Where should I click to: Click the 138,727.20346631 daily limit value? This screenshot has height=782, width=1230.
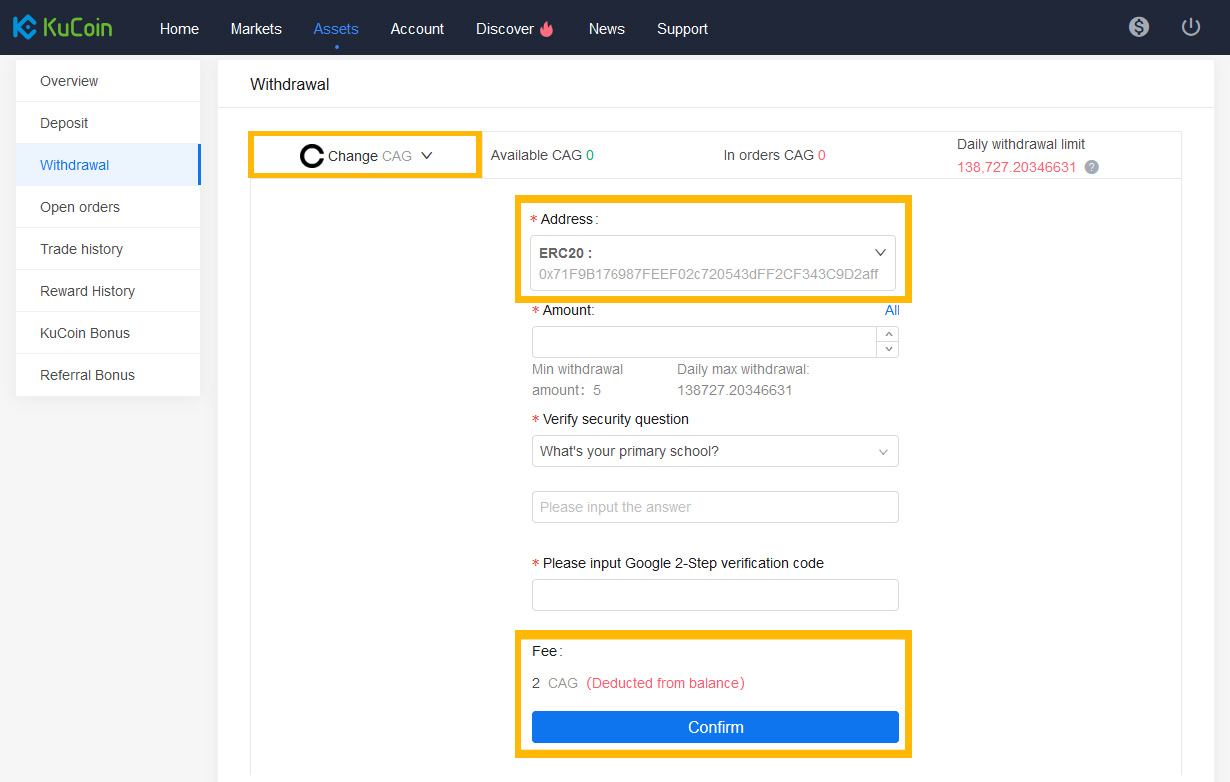point(1017,167)
